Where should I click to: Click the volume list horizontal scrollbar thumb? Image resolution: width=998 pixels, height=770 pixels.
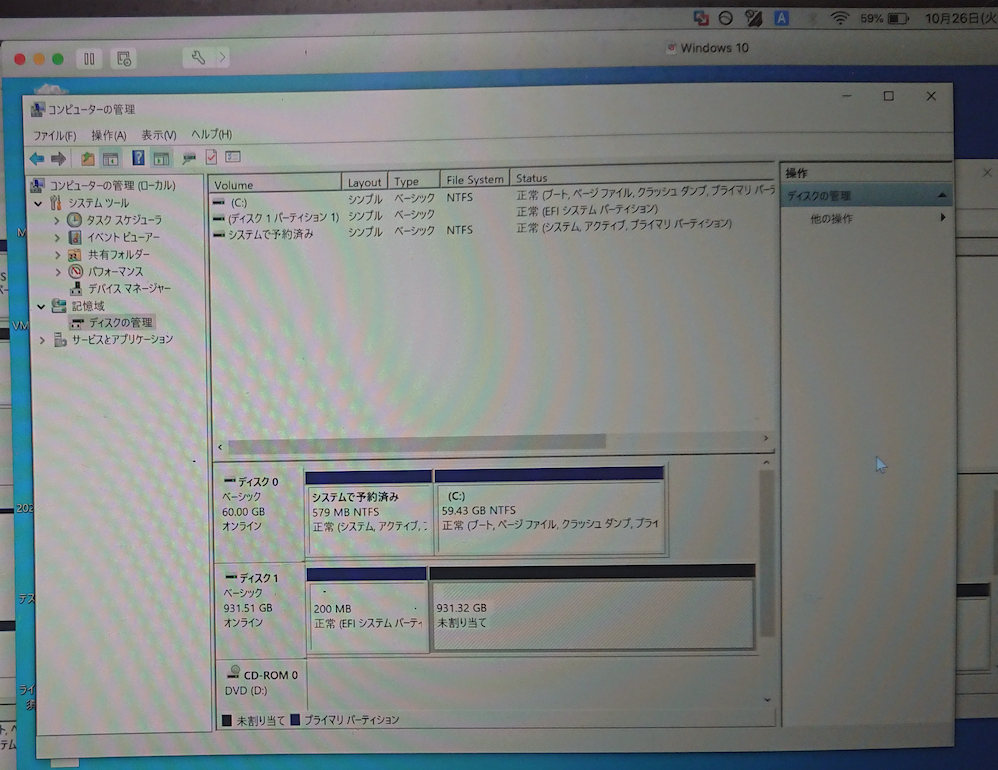click(417, 443)
